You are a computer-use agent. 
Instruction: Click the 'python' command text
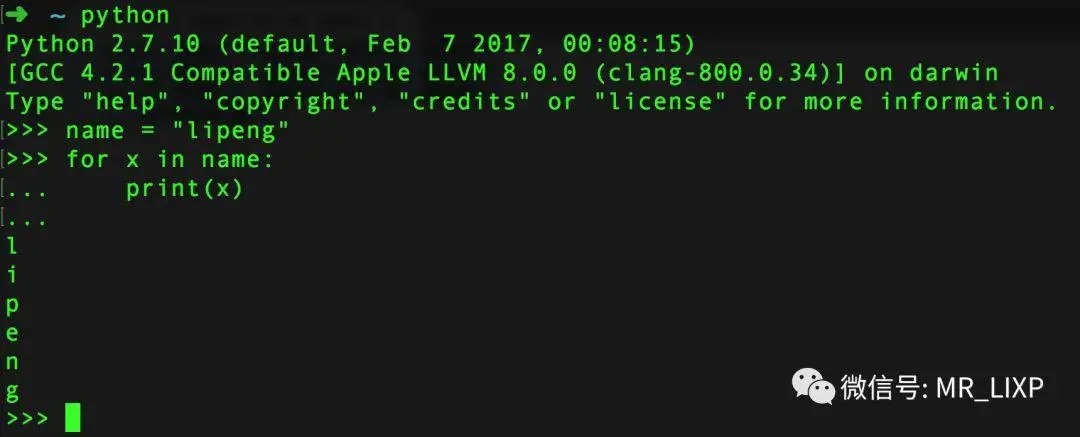pyautogui.click(x=125, y=16)
